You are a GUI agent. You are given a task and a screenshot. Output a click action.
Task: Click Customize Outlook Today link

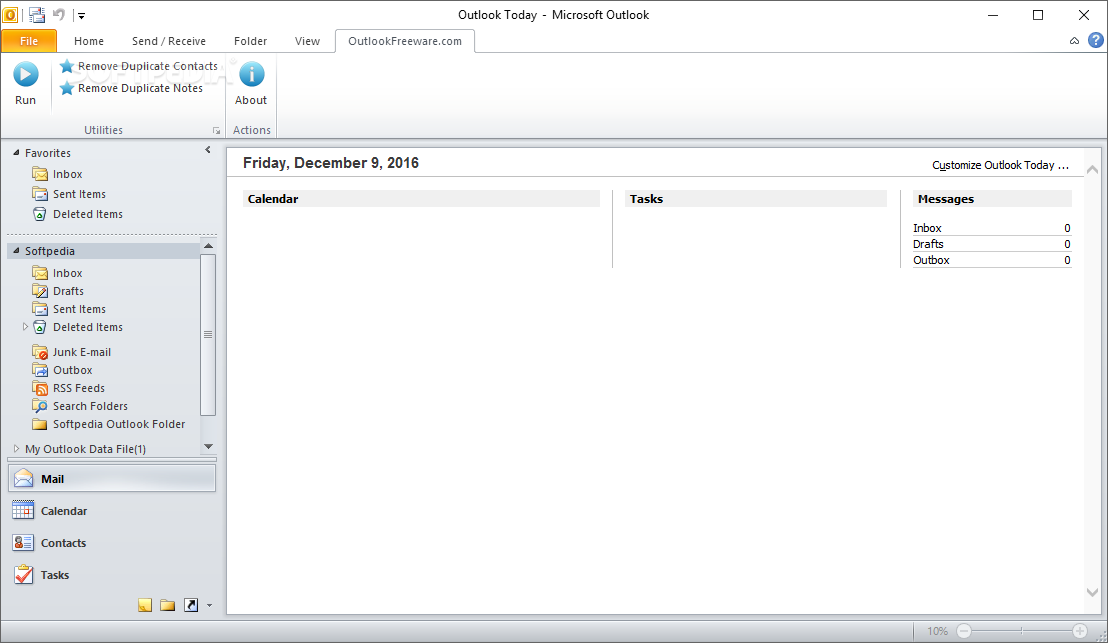[1001, 165]
